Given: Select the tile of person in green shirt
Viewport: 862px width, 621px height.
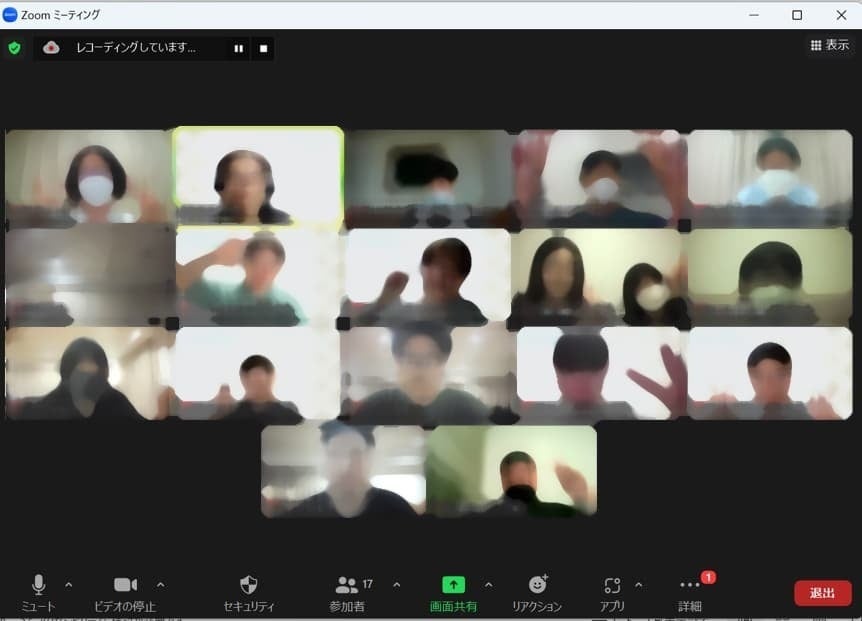Looking at the screenshot, I should click(258, 278).
